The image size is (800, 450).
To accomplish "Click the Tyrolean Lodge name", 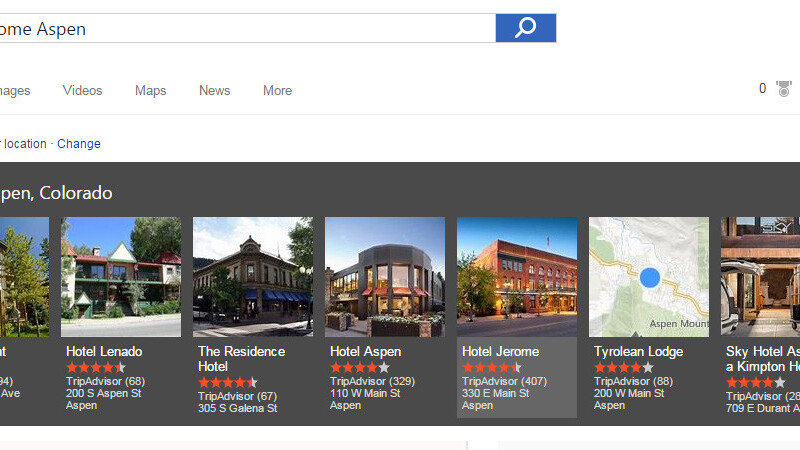I will 638,352.
